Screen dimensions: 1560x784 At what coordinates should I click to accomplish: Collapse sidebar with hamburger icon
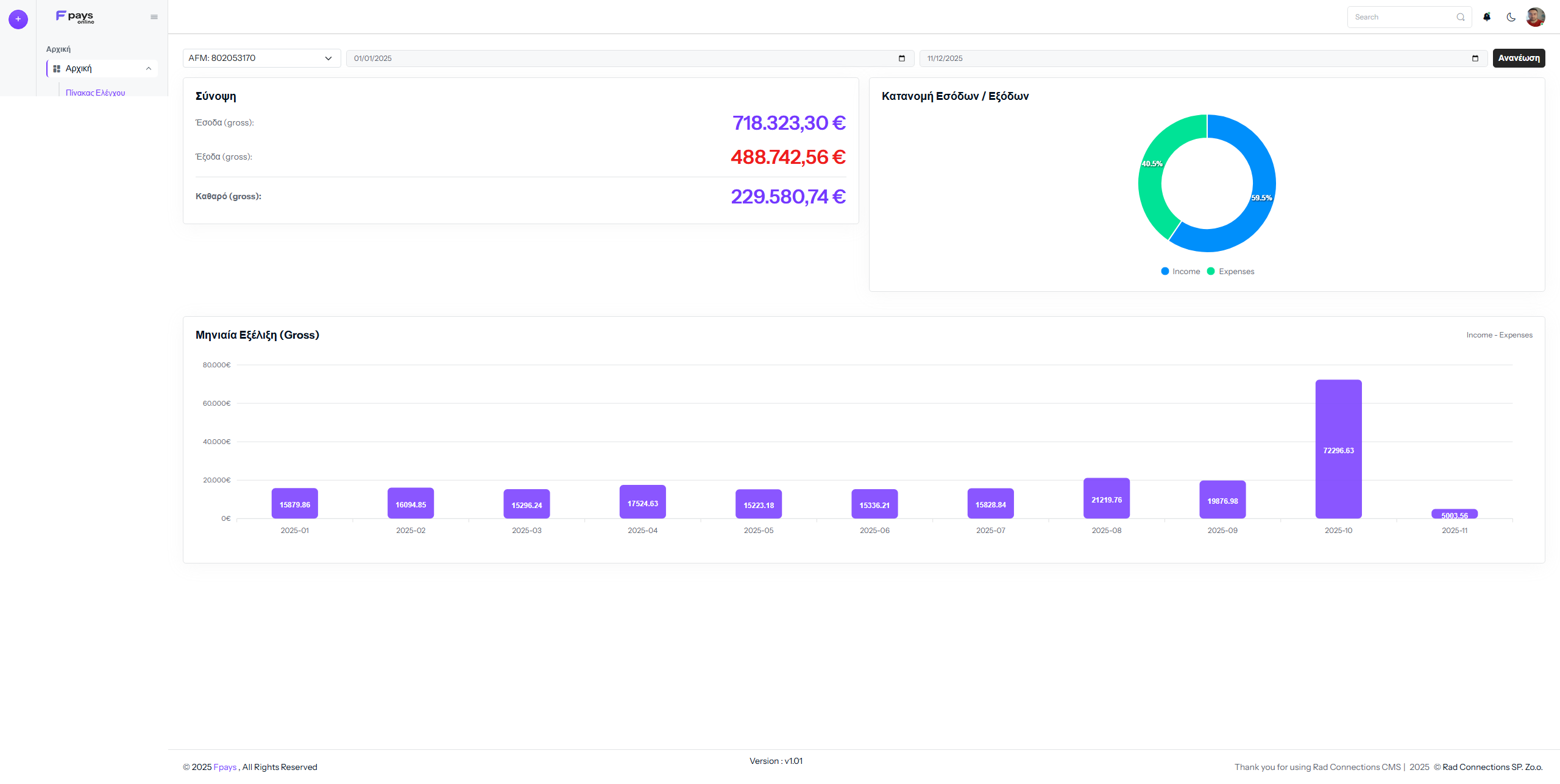154,17
